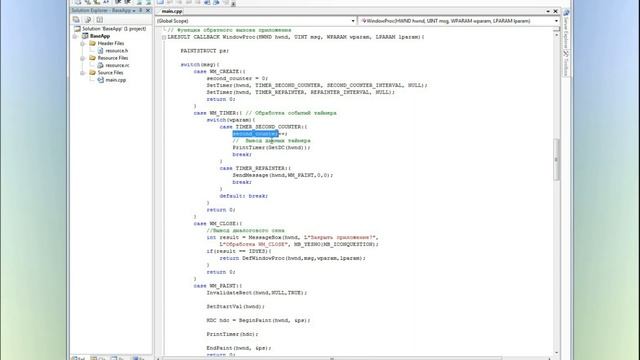Click the third Solution Explorer toolbar icon
The width and height of the screenshot is (640, 360).
tap(100, 20)
